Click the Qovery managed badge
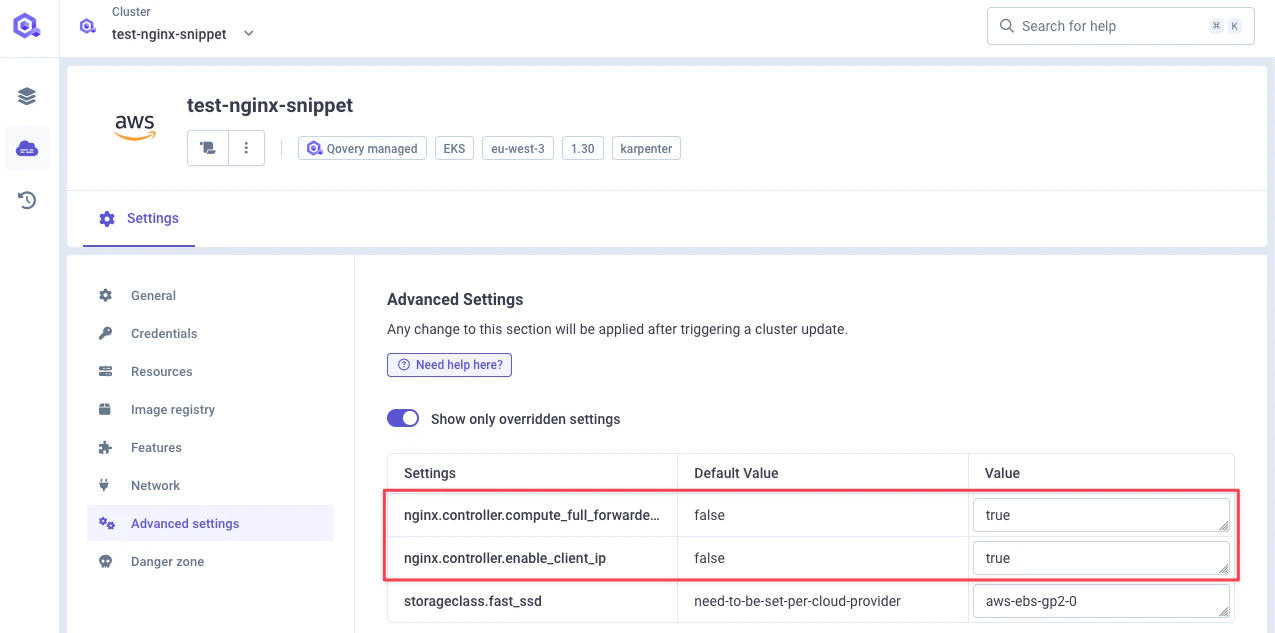 pos(362,148)
